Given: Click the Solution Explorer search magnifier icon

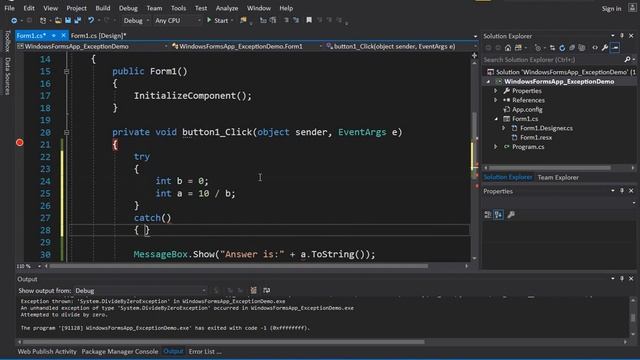Looking at the screenshot, I should click(x=627, y=60).
